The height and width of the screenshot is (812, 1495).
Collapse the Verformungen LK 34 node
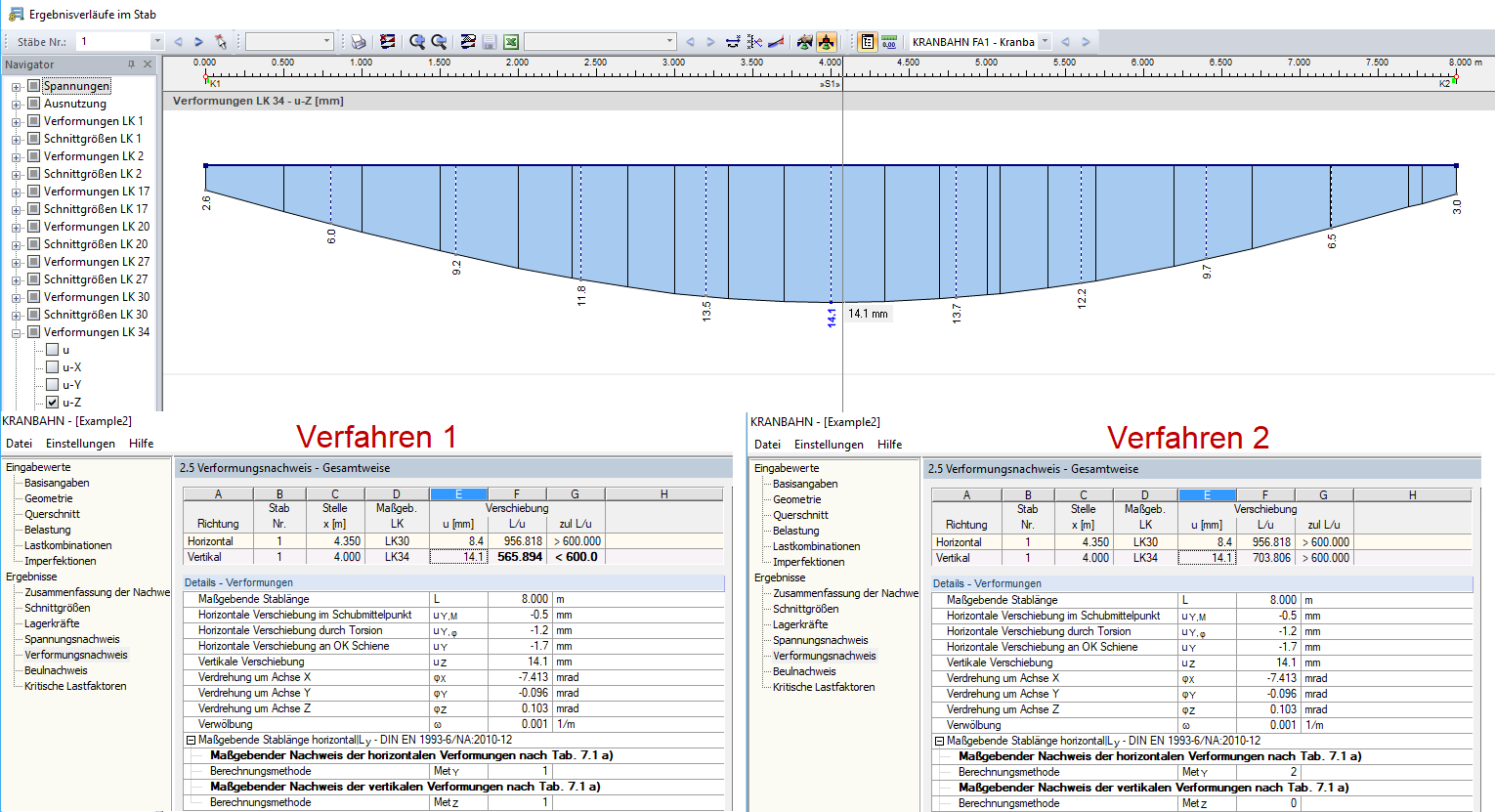tap(16, 333)
